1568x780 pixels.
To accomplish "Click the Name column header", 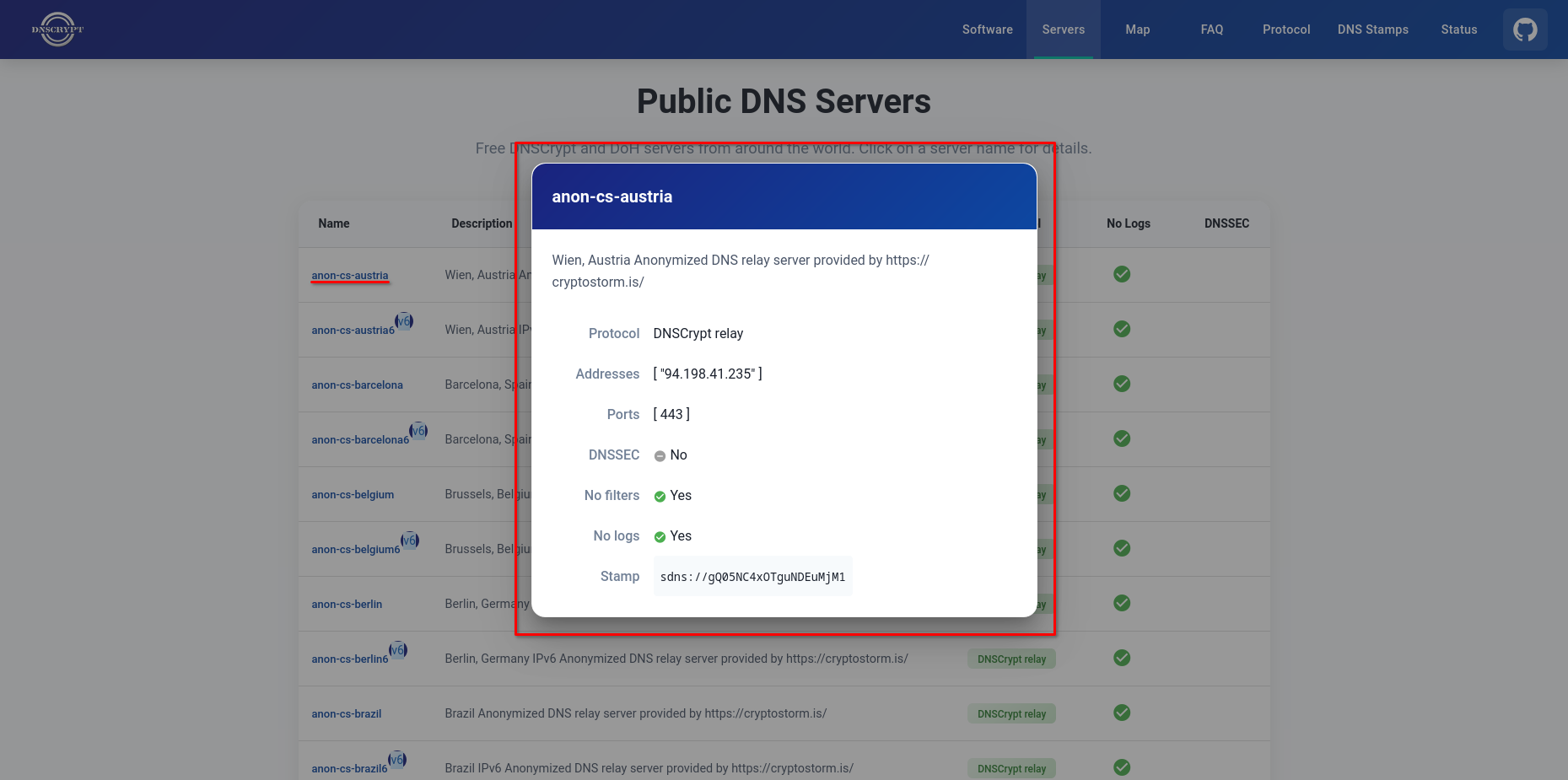I will [x=334, y=223].
